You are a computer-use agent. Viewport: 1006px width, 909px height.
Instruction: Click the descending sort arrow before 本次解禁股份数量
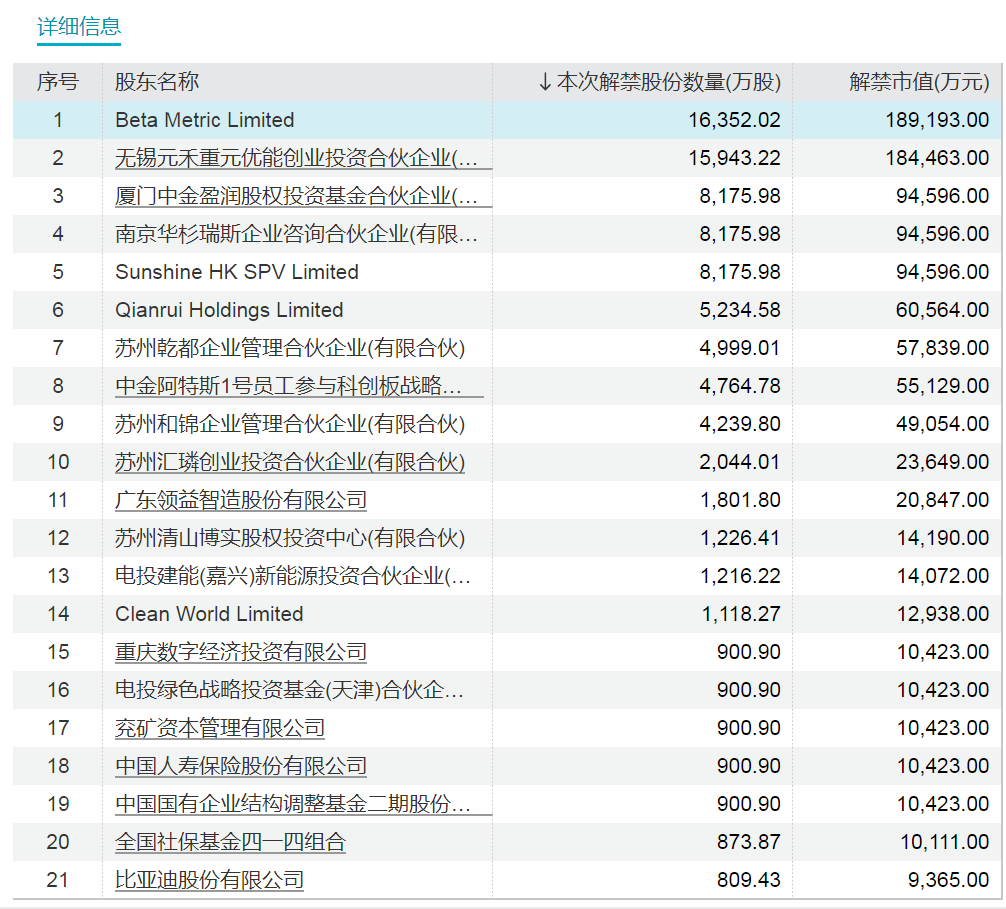coord(545,82)
